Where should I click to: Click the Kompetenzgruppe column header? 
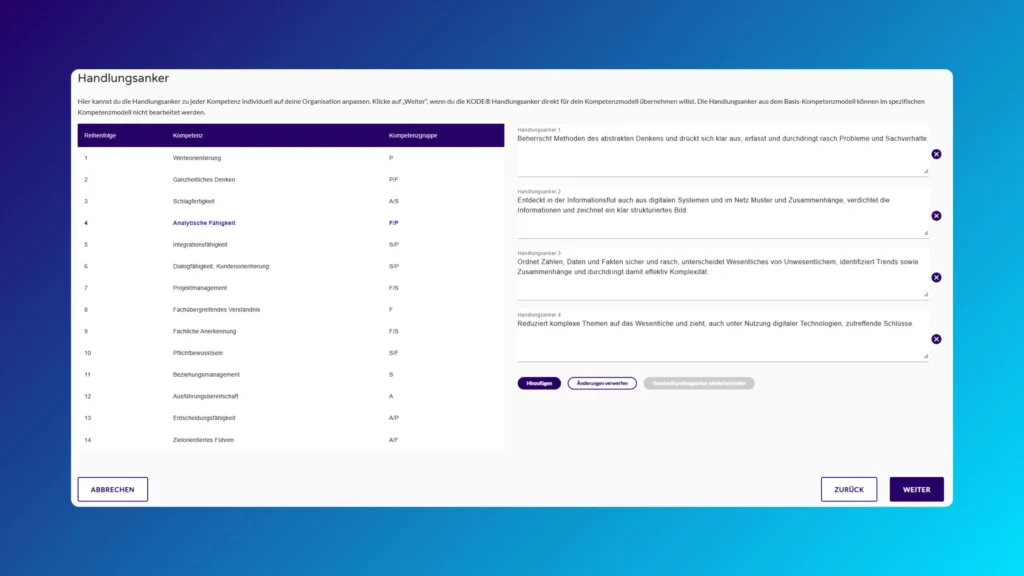coord(413,135)
